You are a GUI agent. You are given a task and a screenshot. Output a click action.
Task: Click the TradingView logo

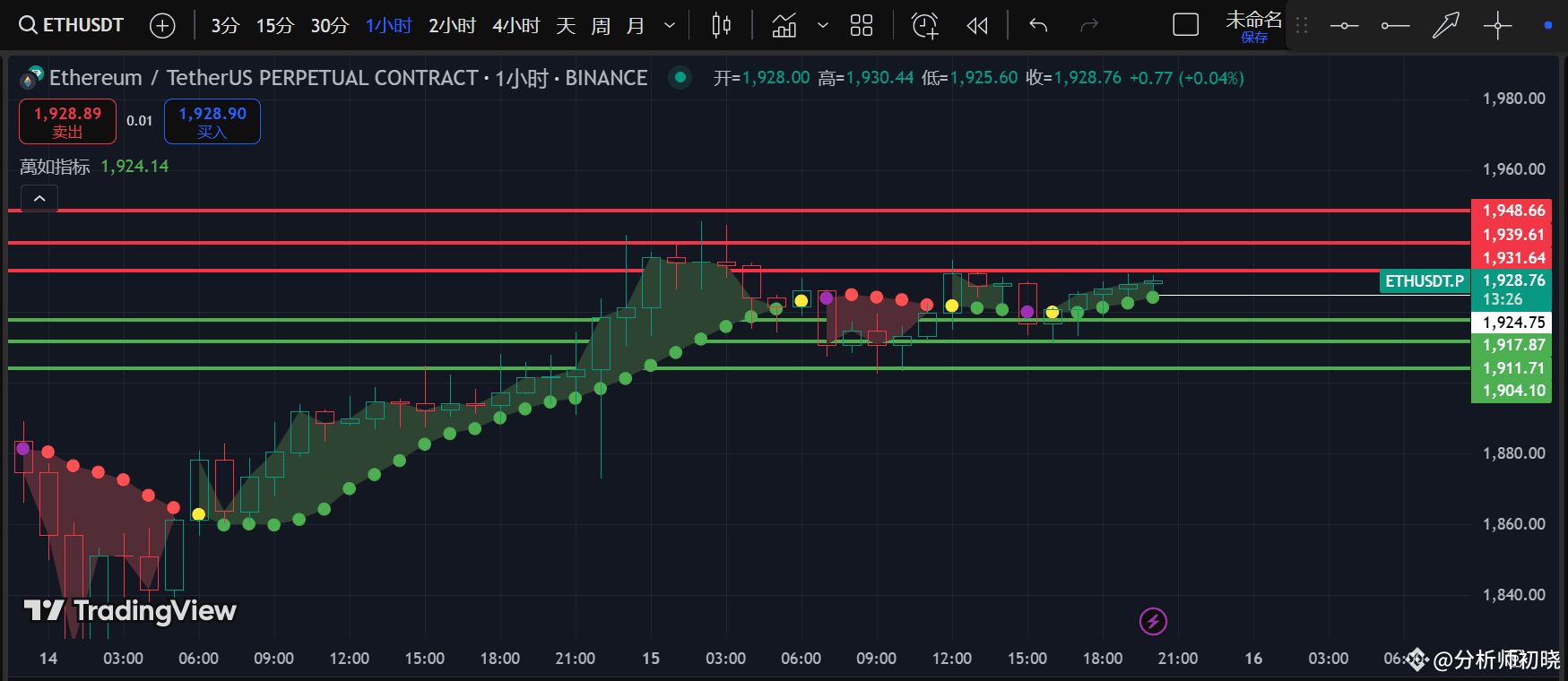[130, 611]
